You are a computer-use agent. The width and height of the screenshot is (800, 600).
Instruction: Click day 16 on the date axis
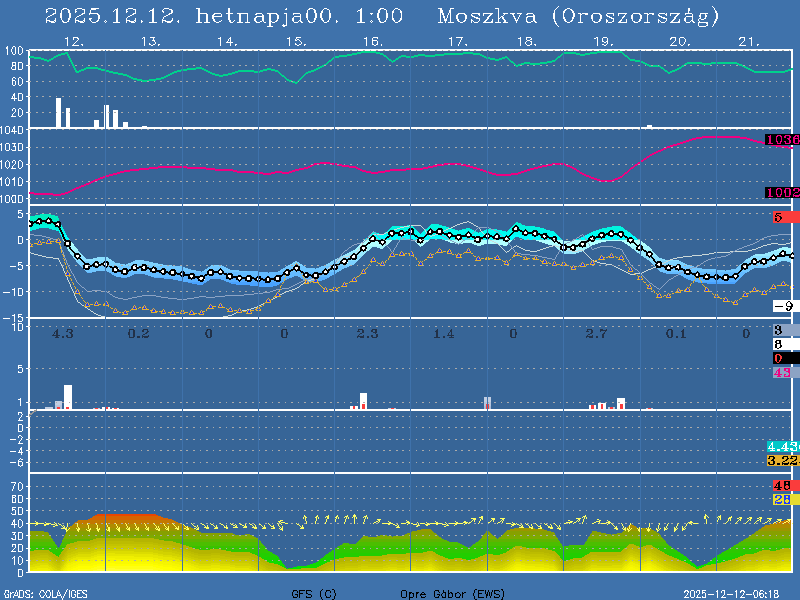point(372,42)
